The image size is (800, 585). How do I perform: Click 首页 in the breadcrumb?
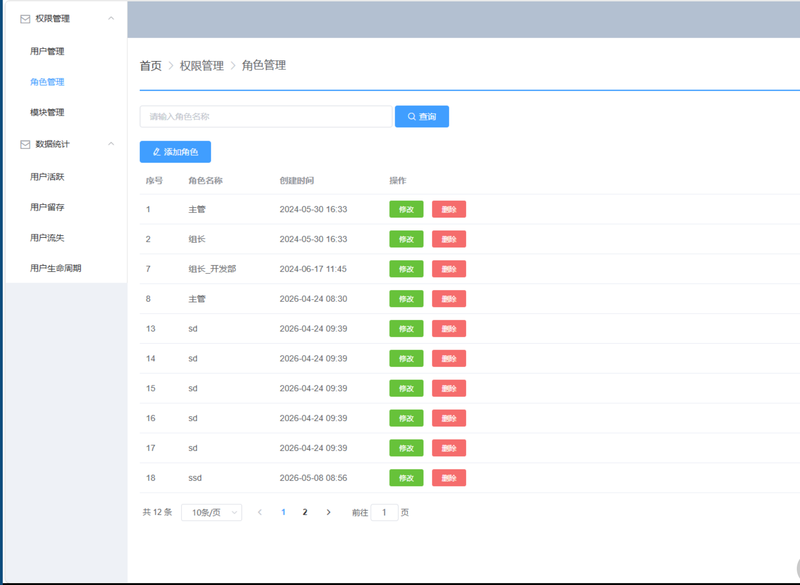(151, 66)
